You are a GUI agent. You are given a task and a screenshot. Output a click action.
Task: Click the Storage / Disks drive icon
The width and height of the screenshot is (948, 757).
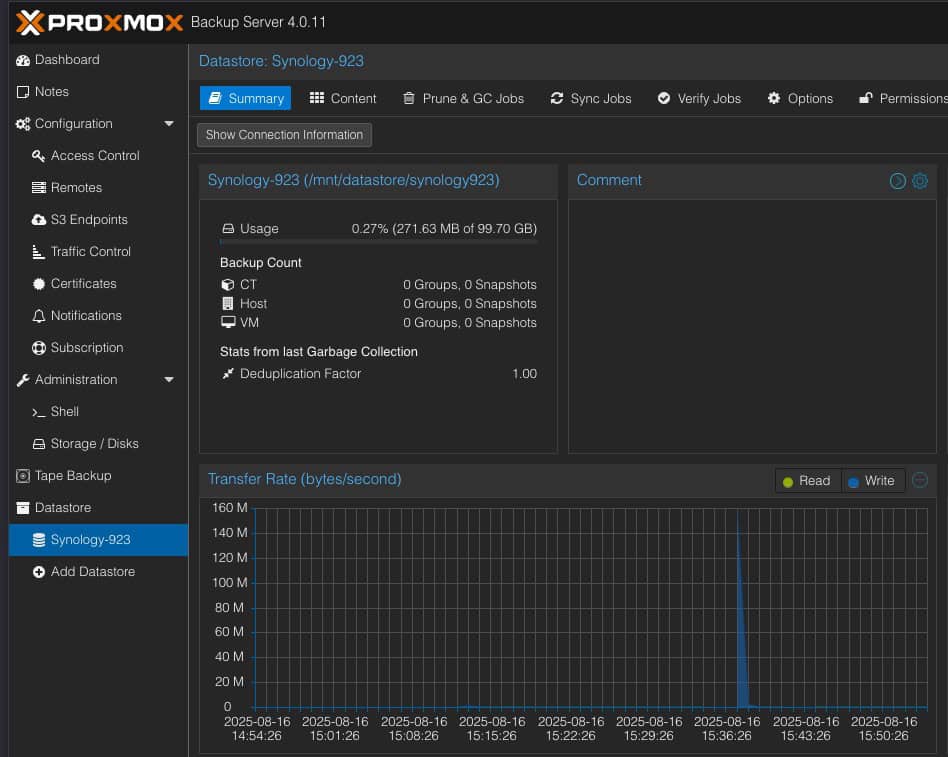39,444
